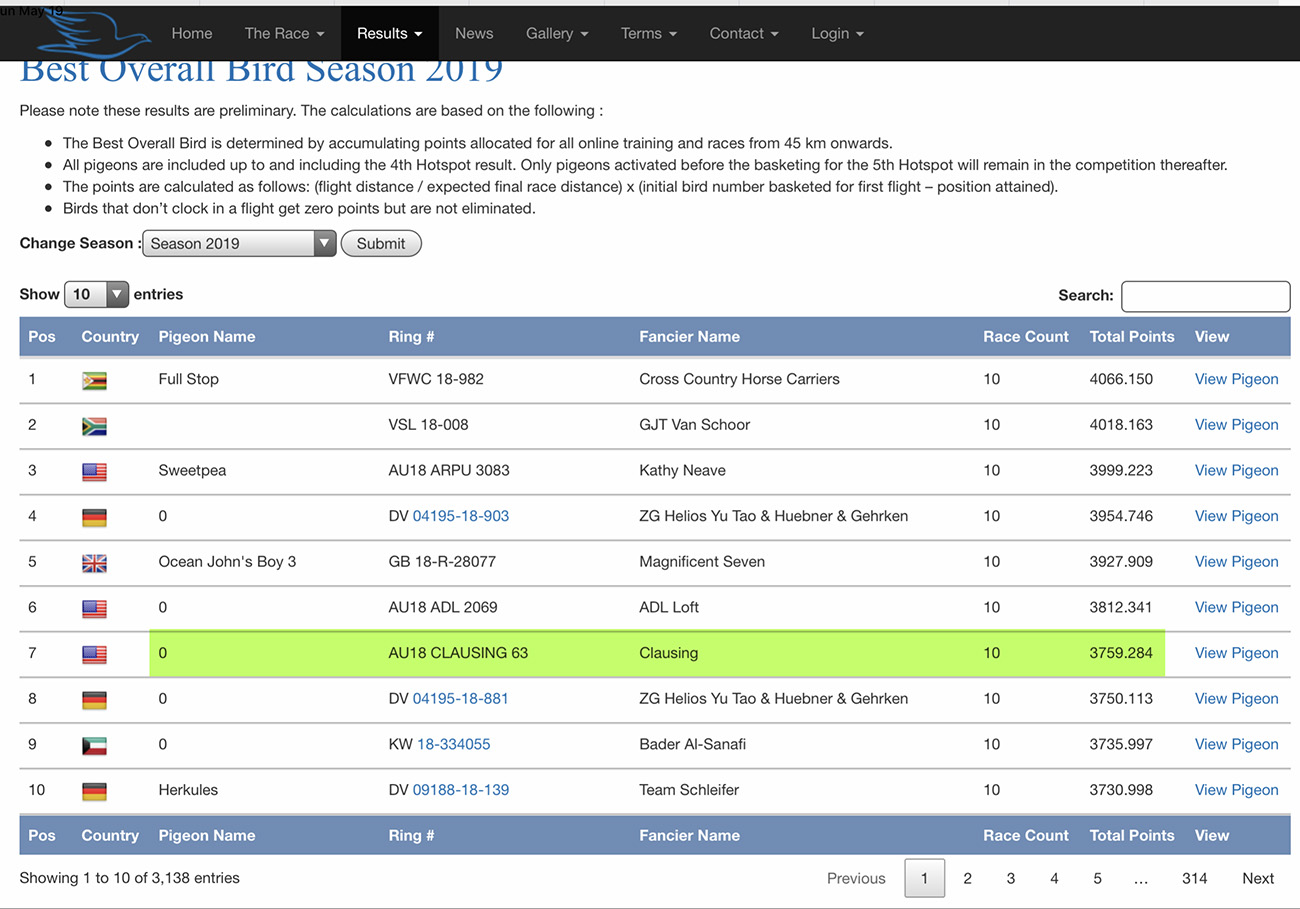Open The Race menu

pos(284,33)
